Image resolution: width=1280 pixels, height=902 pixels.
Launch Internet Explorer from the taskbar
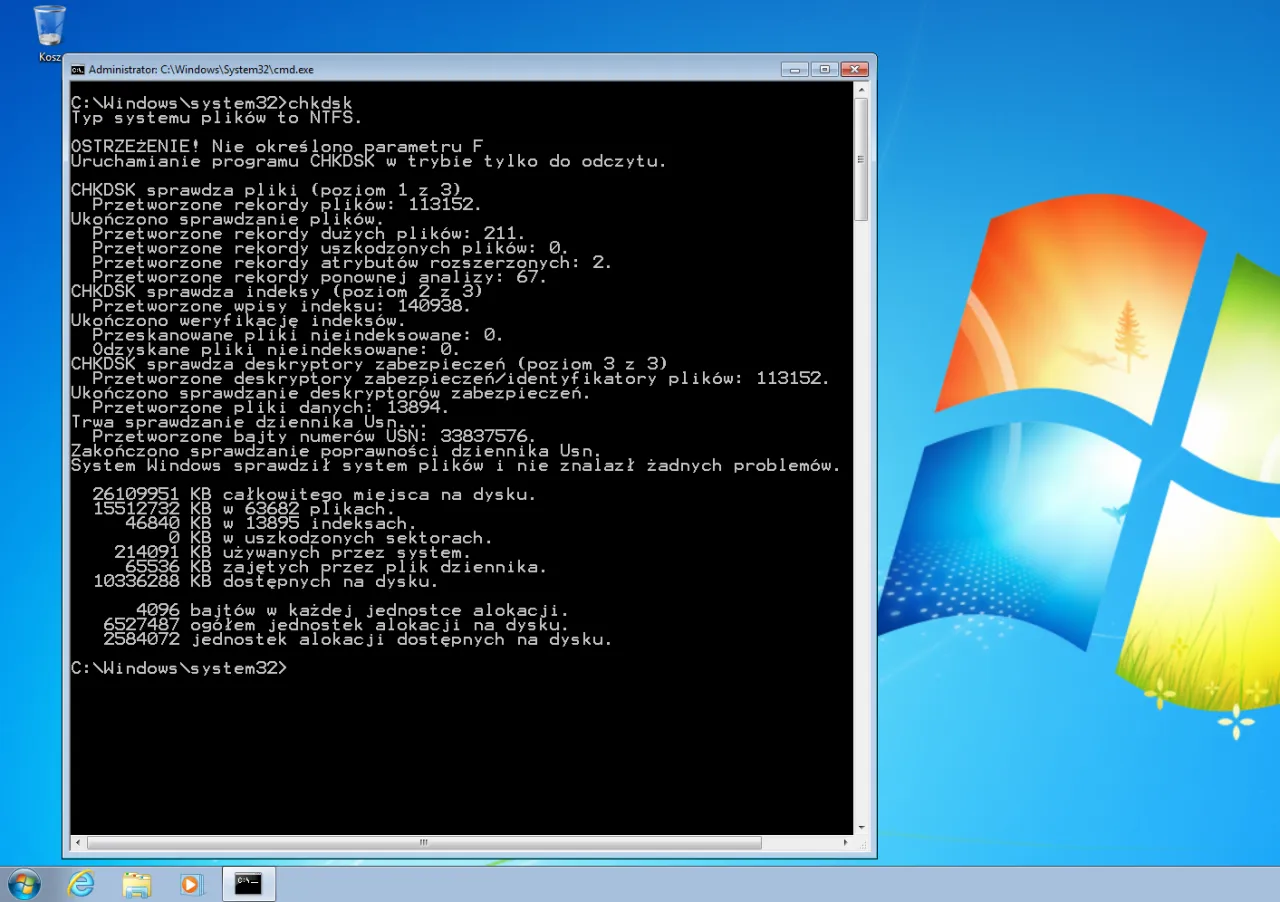pos(81,884)
